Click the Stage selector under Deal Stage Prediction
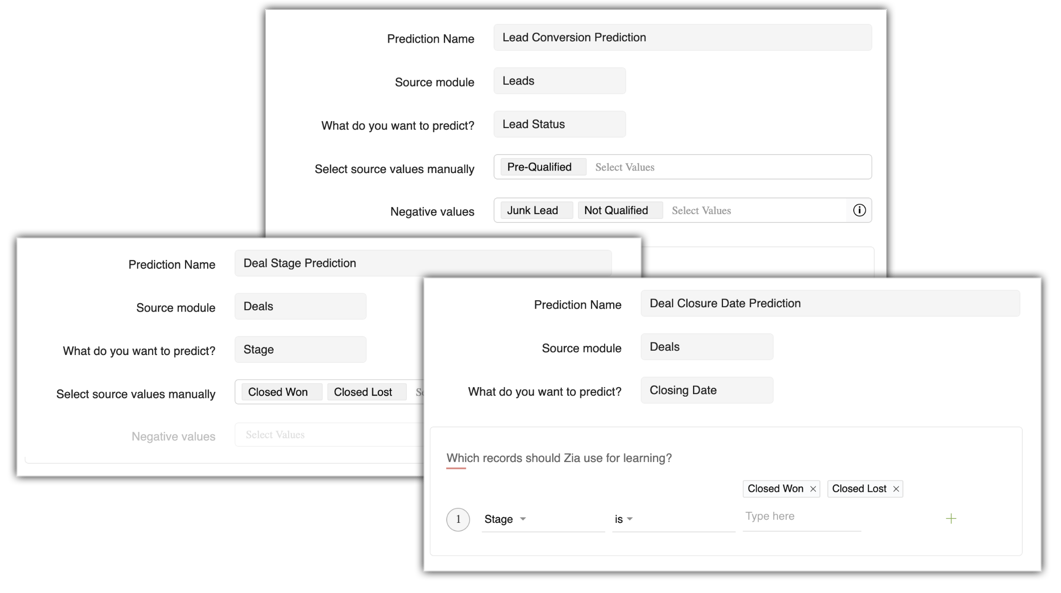 coord(300,350)
